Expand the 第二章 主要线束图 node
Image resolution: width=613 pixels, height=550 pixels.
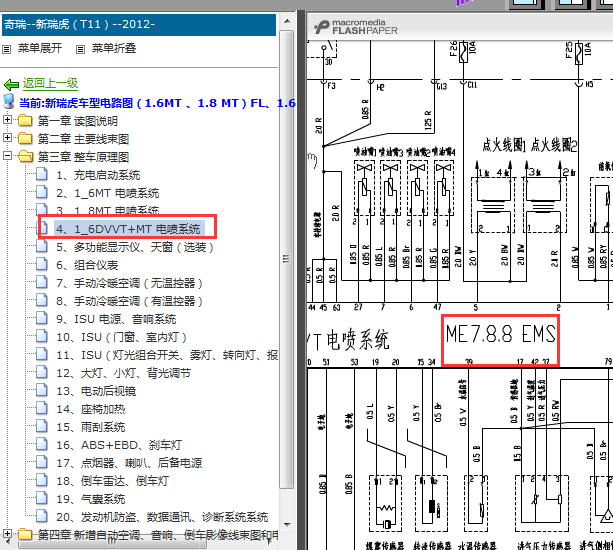click(7, 137)
